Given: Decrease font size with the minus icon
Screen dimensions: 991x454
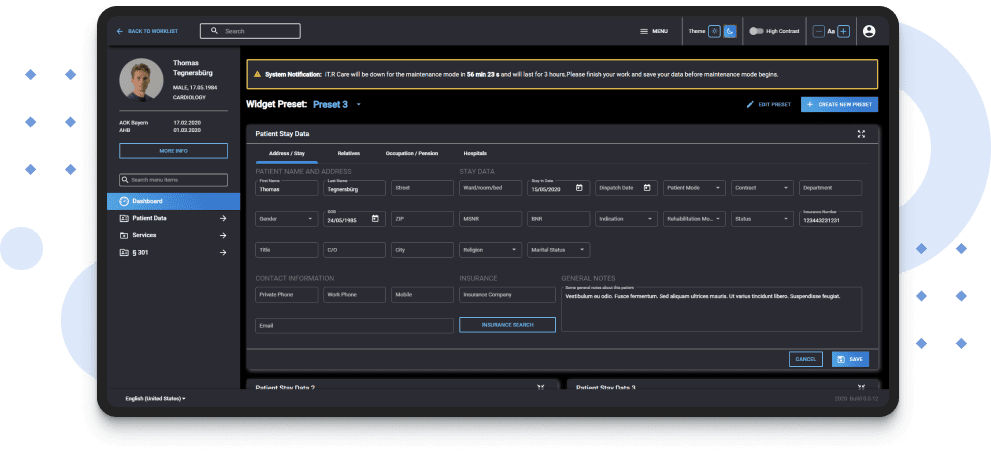Looking at the screenshot, I should [818, 31].
